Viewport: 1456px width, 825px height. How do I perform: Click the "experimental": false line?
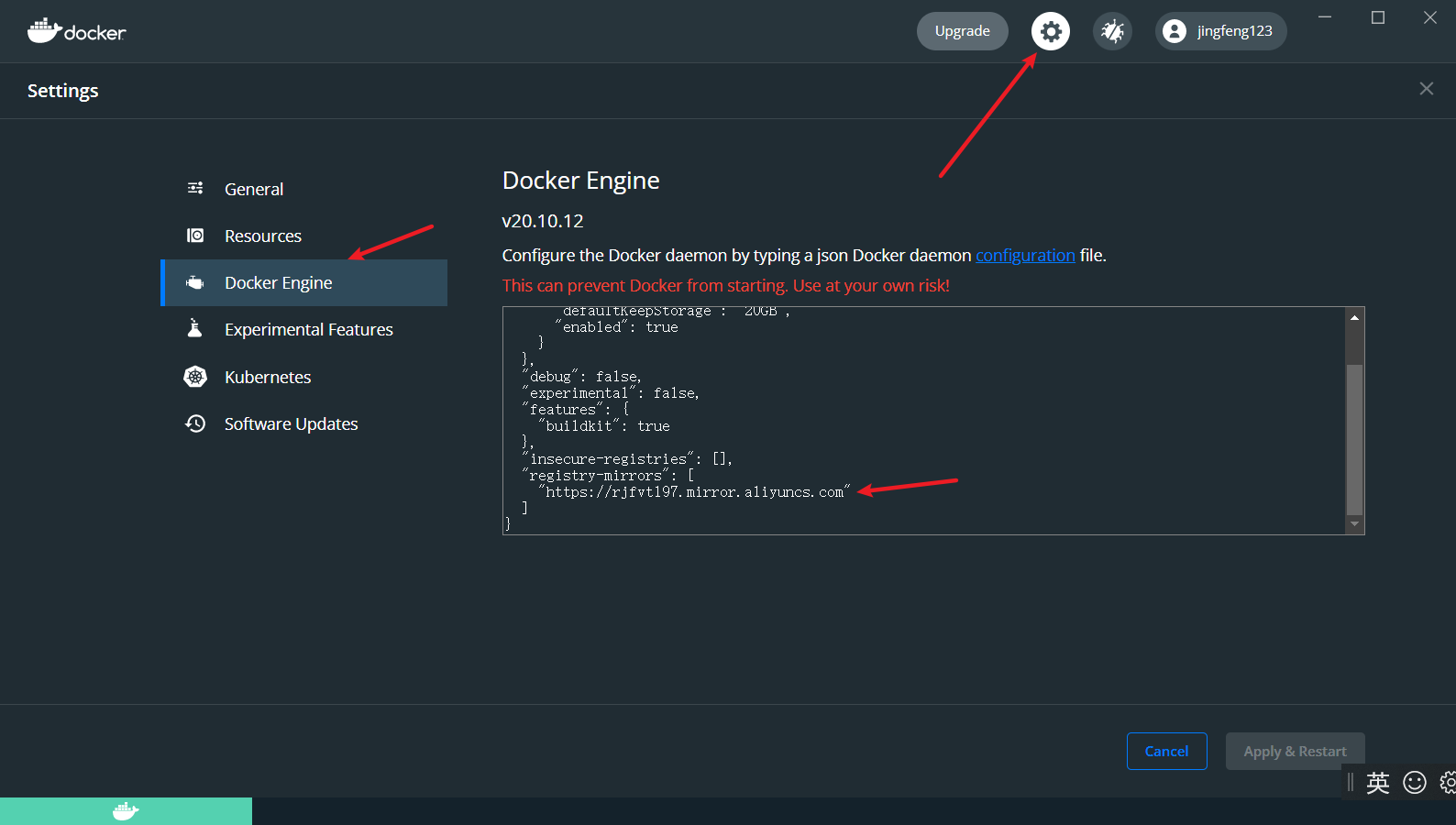(611, 393)
